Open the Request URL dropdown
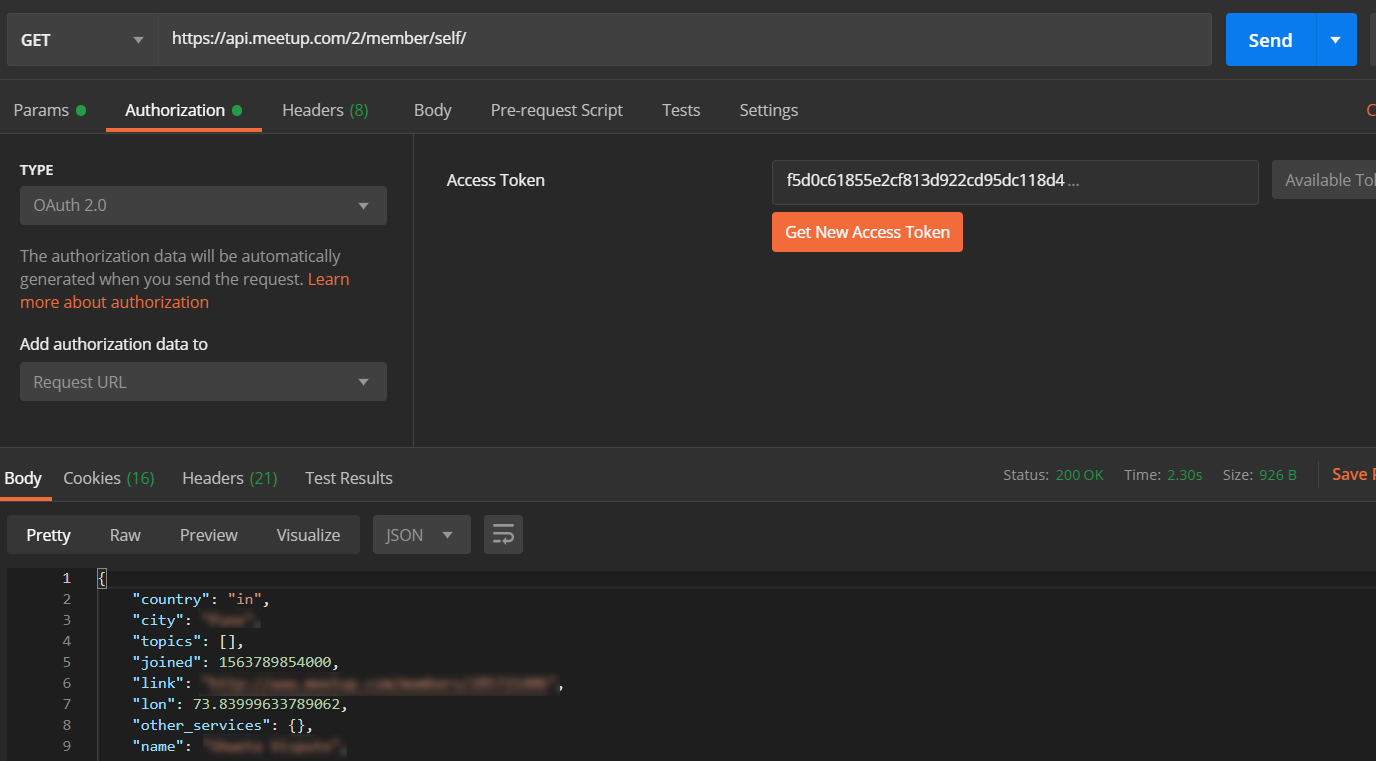The image size is (1376, 761). pyautogui.click(x=203, y=382)
